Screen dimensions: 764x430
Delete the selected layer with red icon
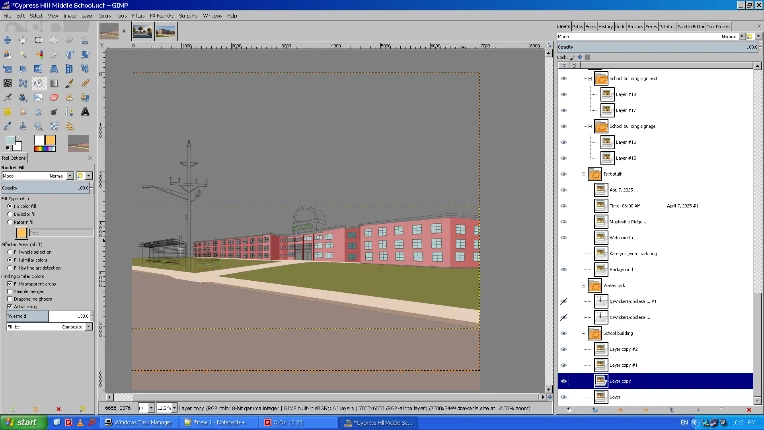[x=749, y=410]
